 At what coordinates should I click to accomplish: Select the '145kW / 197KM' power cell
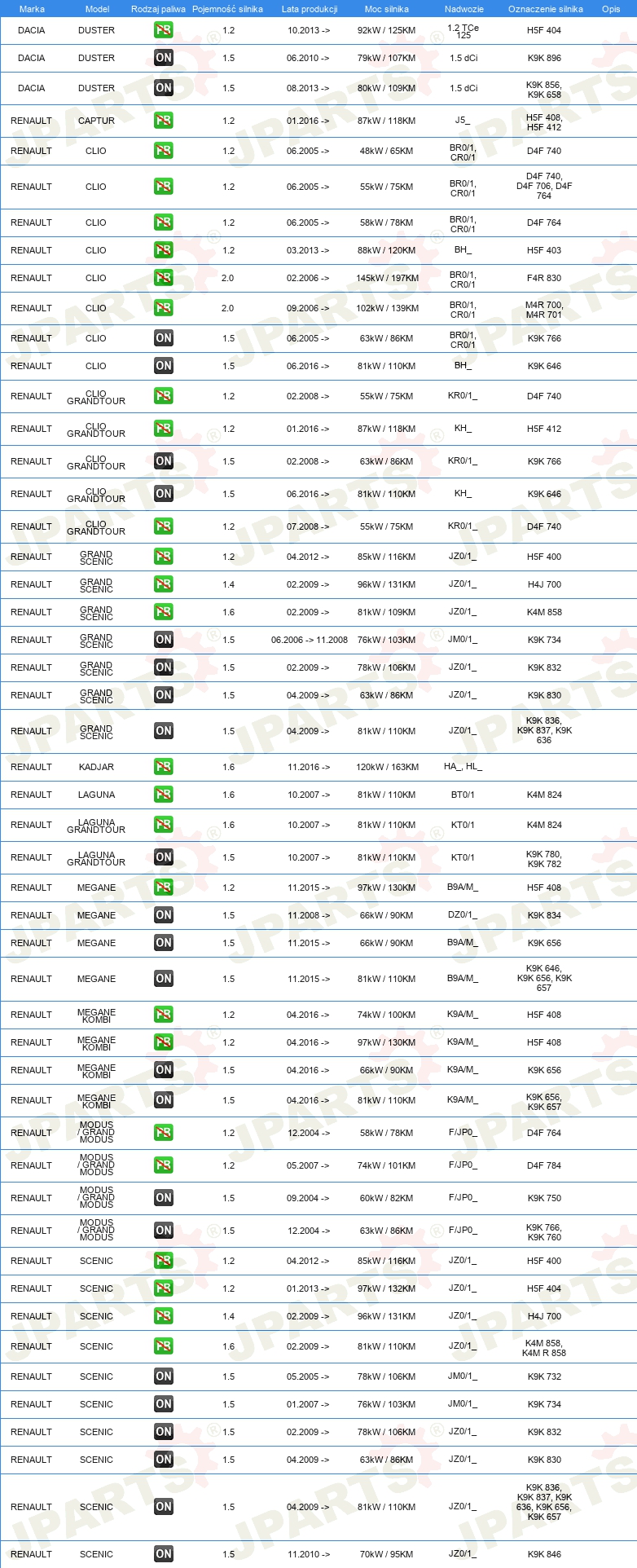coord(387,278)
